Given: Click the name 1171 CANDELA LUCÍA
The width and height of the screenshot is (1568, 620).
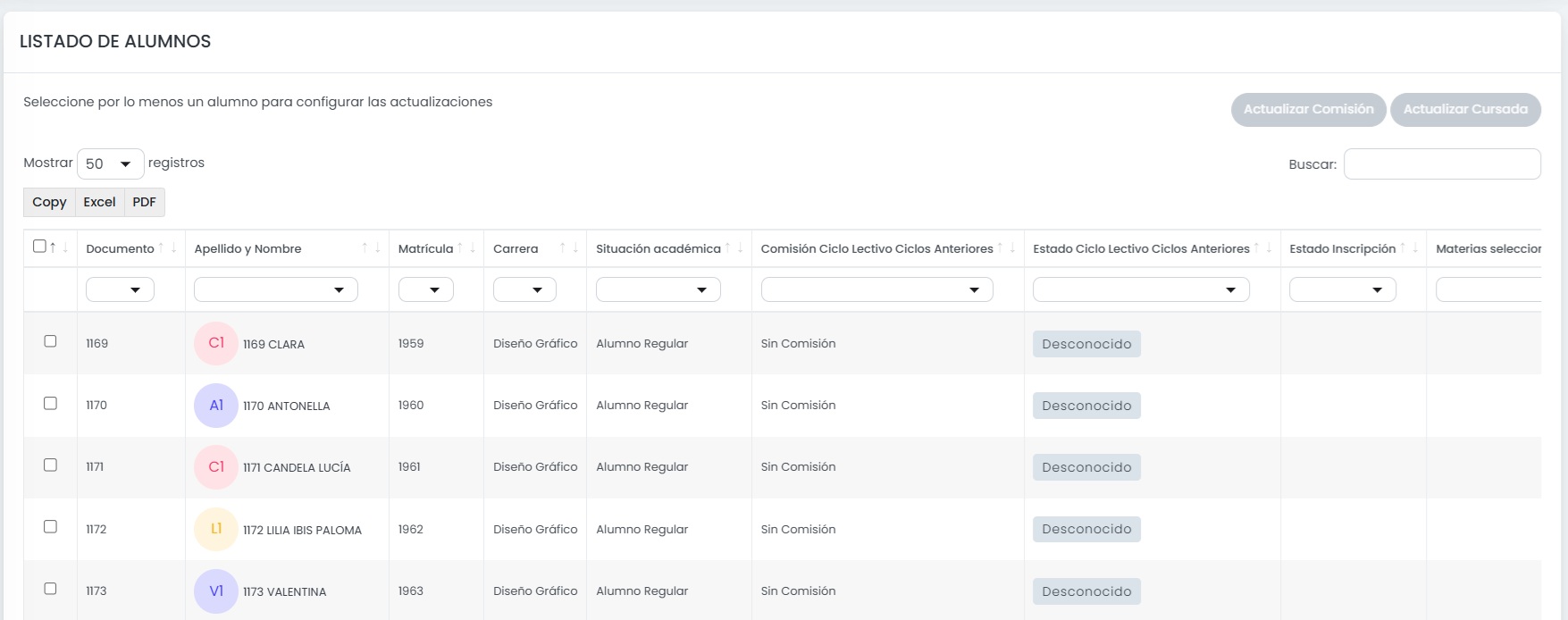Looking at the screenshot, I should 297,467.
